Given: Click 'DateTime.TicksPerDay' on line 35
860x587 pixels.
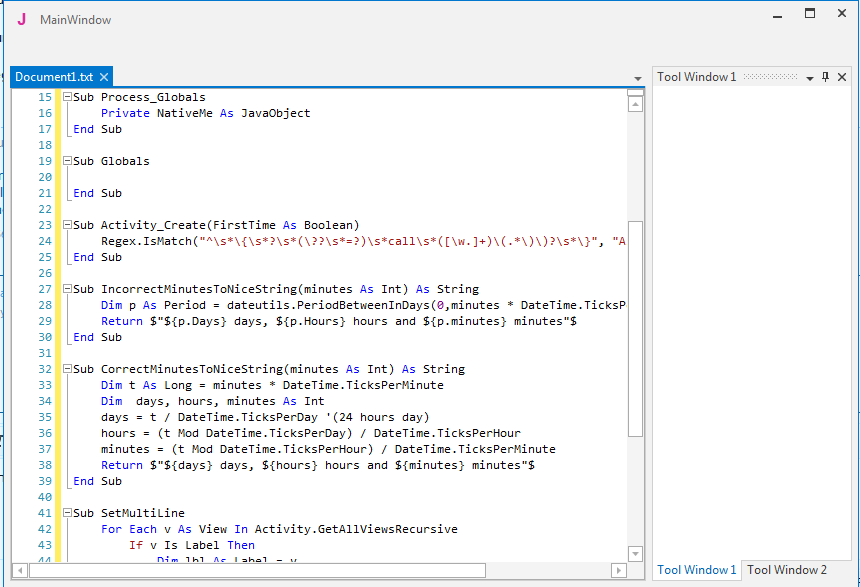Looking at the screenshot, I should tap(247, 417).
